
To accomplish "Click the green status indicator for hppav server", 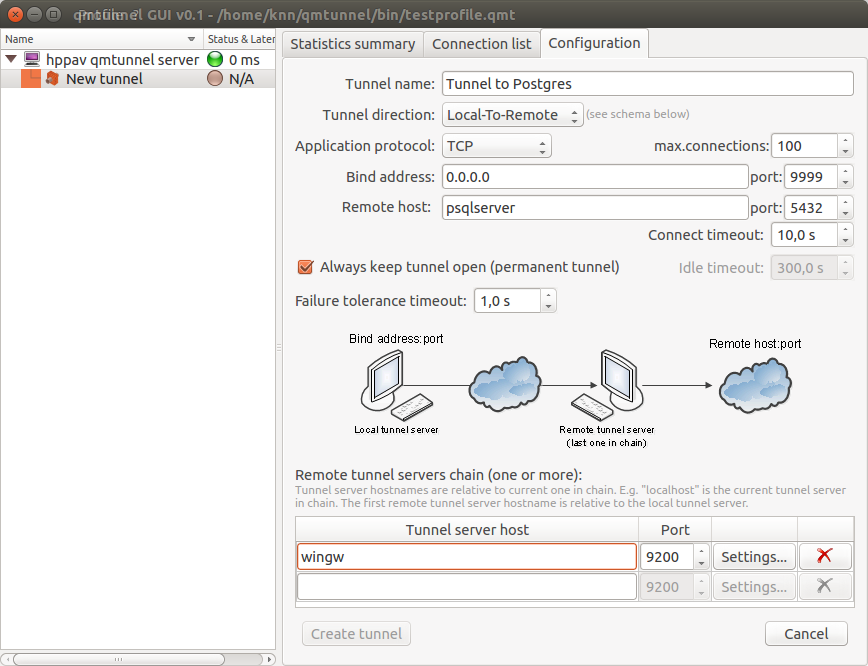I will pyautogui.click(x=215, y=59).
